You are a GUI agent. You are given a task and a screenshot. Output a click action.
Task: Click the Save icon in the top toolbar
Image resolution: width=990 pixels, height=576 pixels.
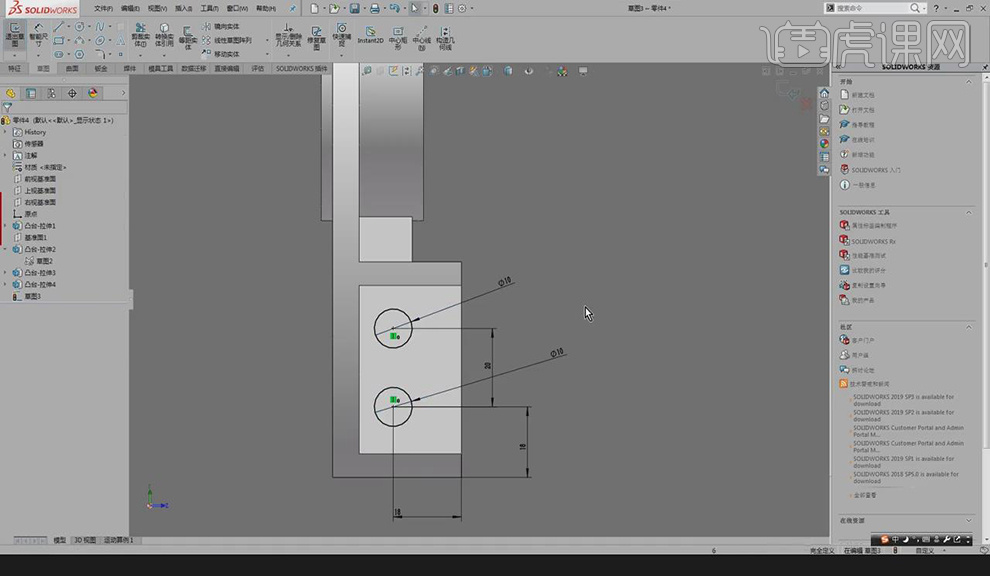tap(355, 8)
